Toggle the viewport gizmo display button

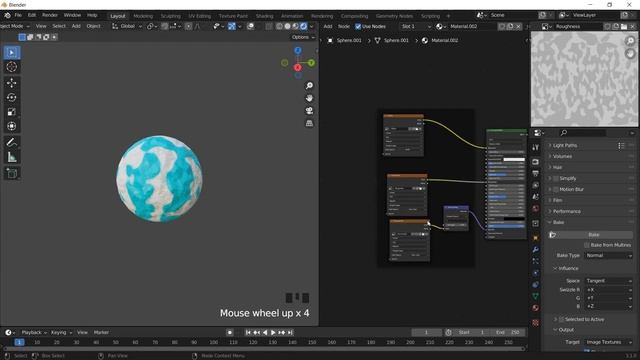click(232, 26)
